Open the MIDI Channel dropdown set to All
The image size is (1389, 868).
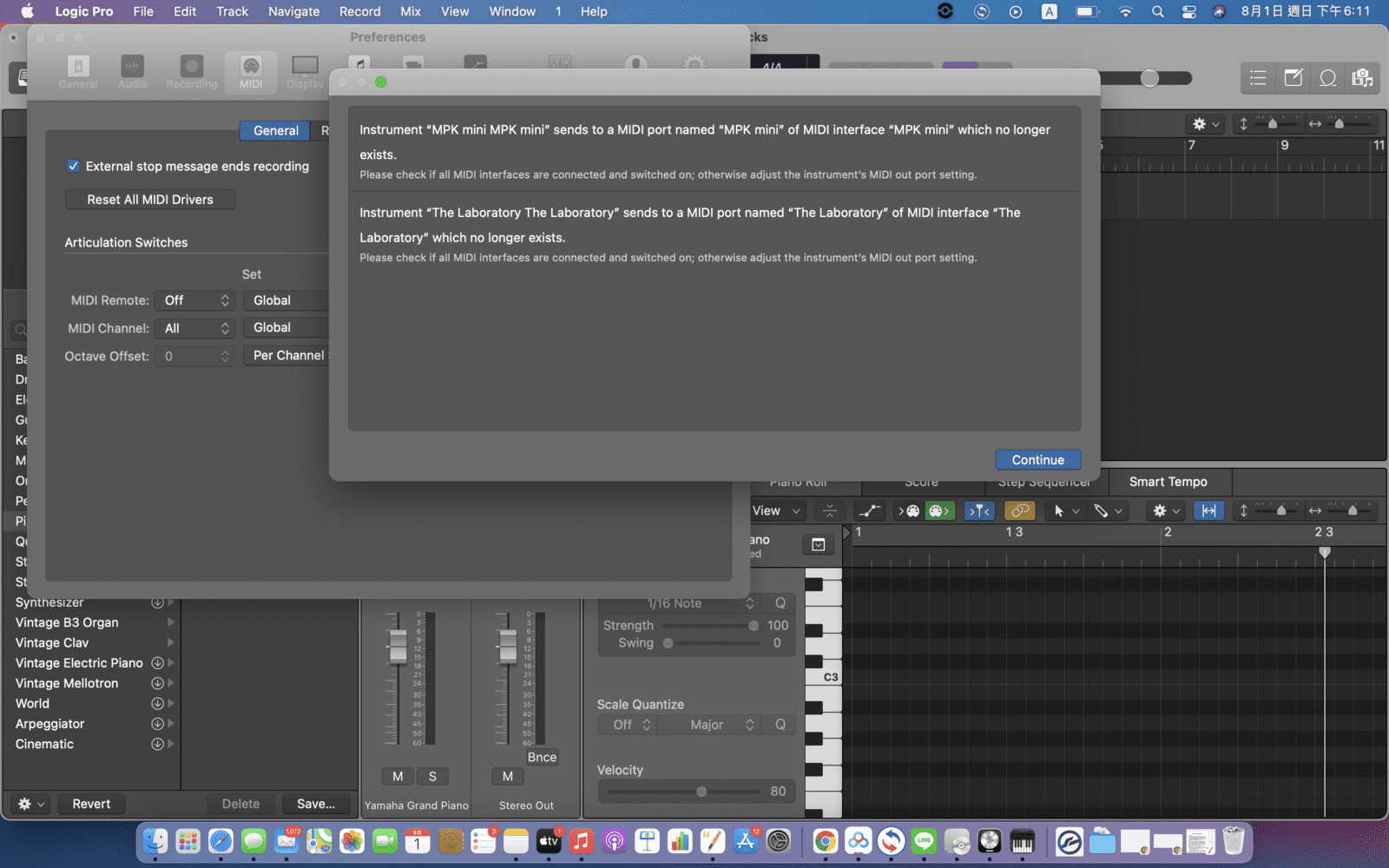tap(194, 328)
